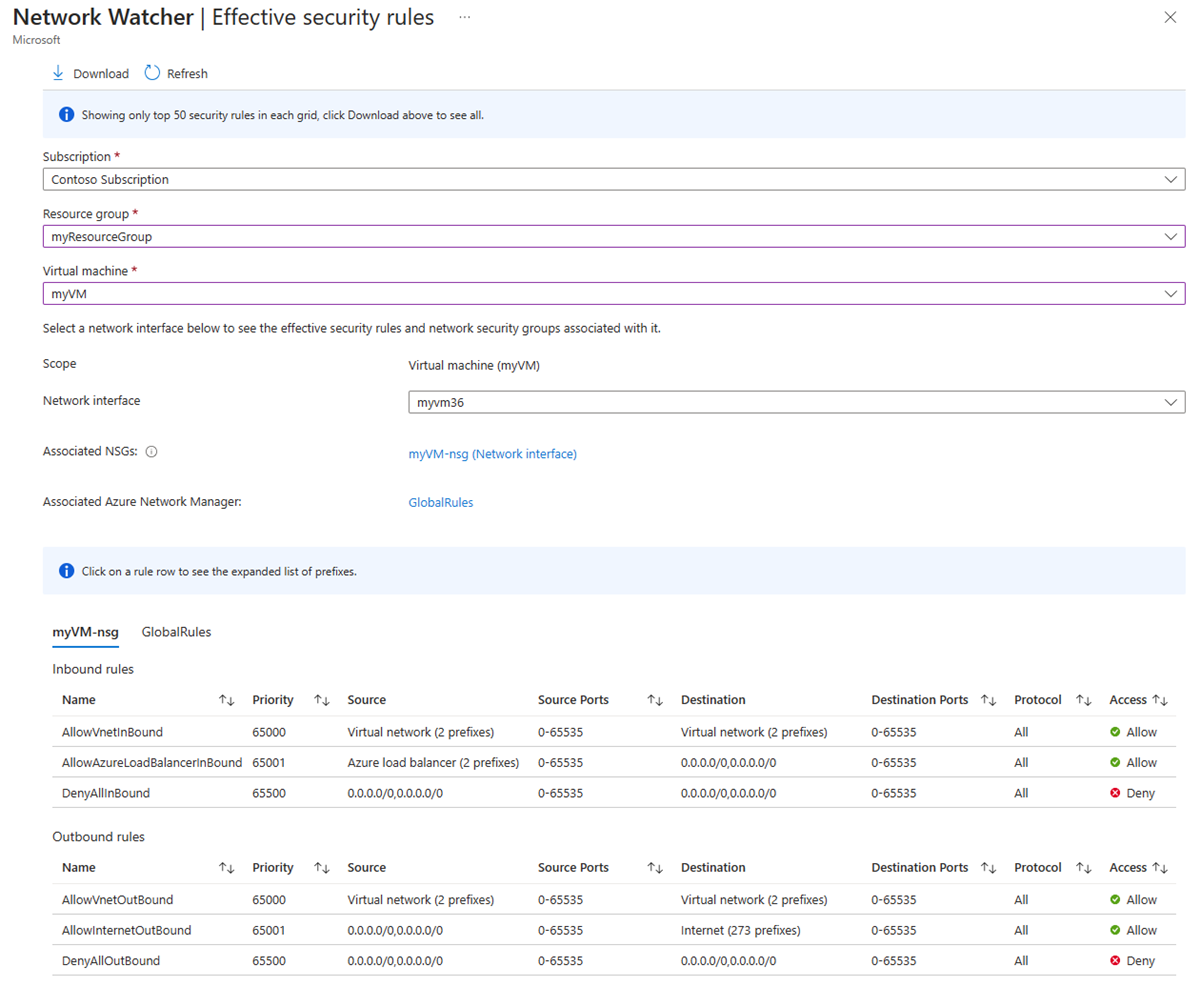Screen dimensions: 1200x987
Task: Select the myVM-nsg tab
Action: tap(85, 631)
